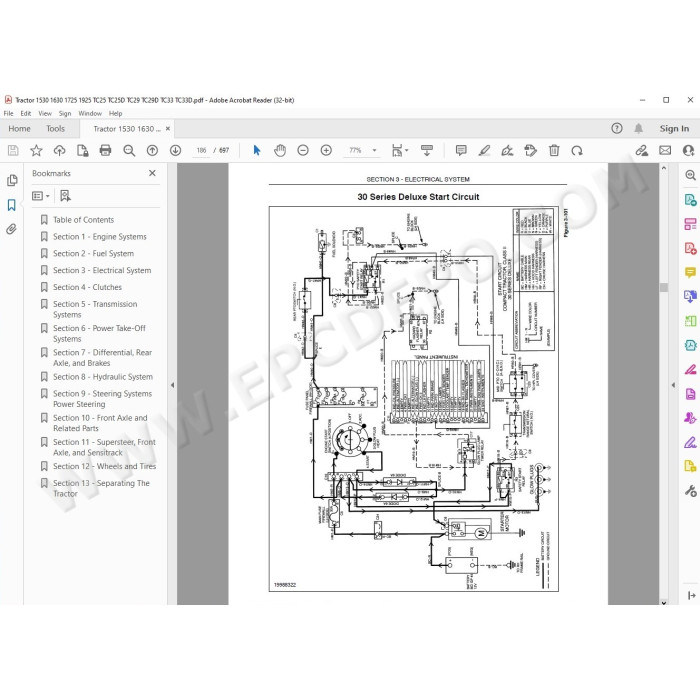Image resolution: width=700 pixels, height=700 pixels.
Task: Zoom in with the plus icon
Action: click(x=326, y=150)
